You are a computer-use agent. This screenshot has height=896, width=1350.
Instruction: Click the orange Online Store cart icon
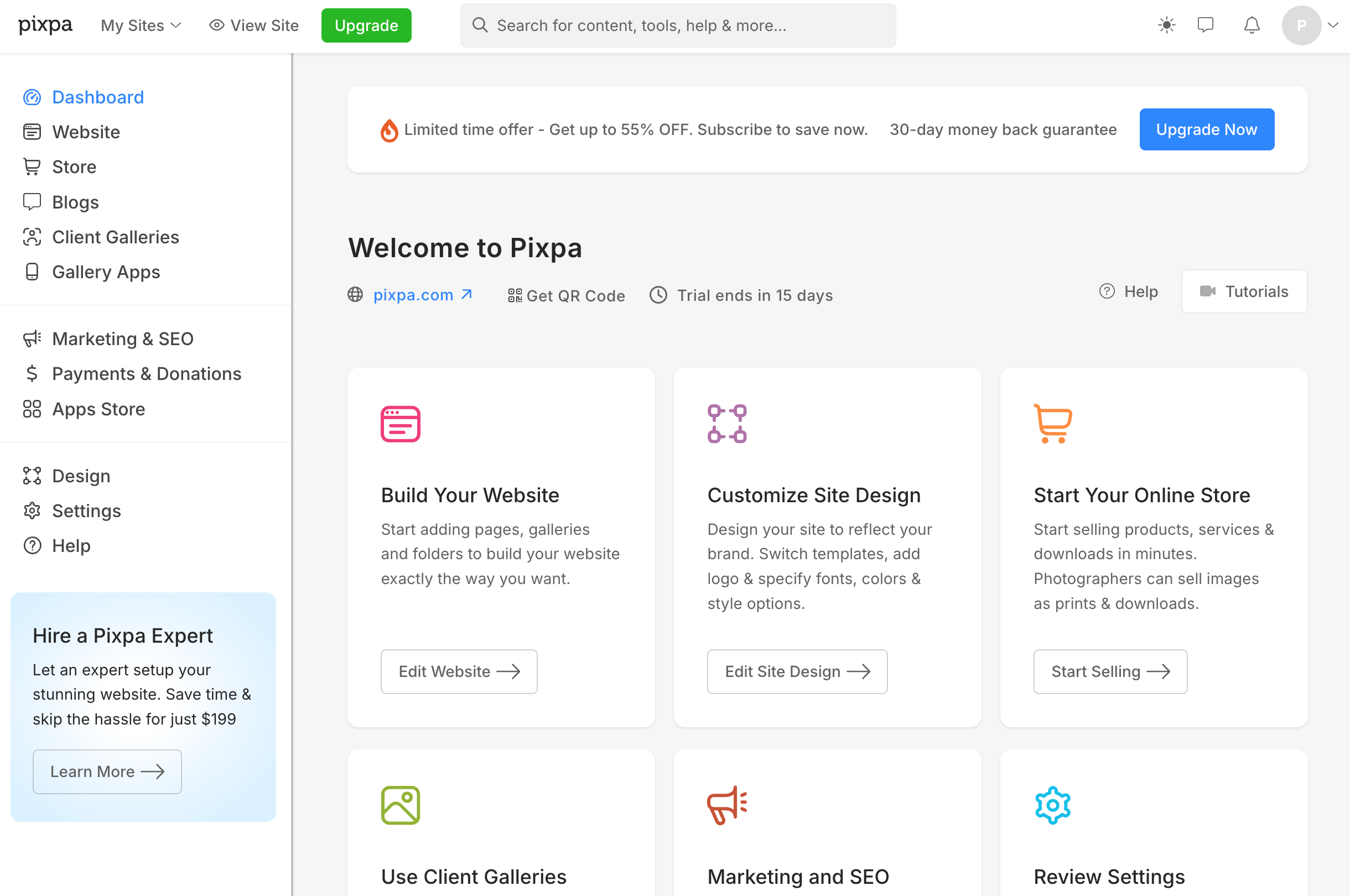tap(1053, 424)
